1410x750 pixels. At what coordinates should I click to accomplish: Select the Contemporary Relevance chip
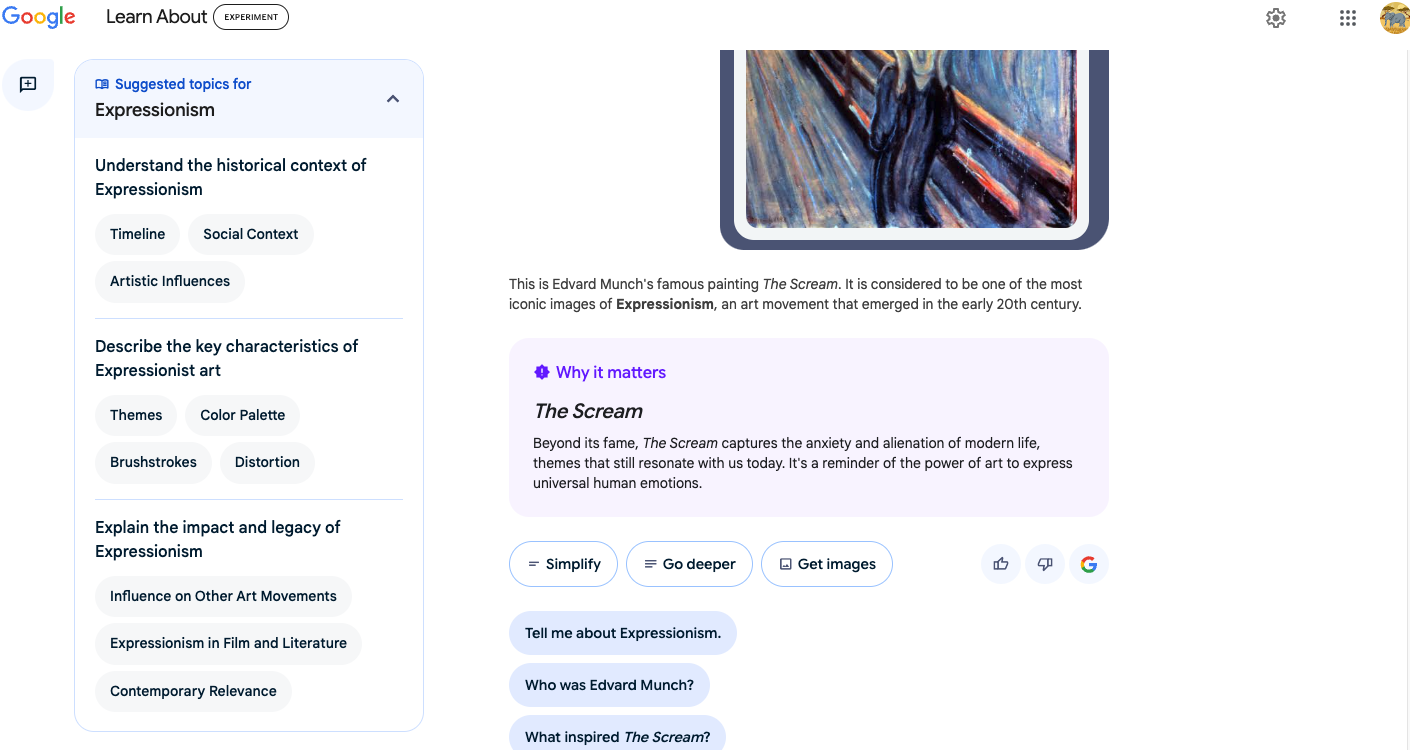coord(193,690)
